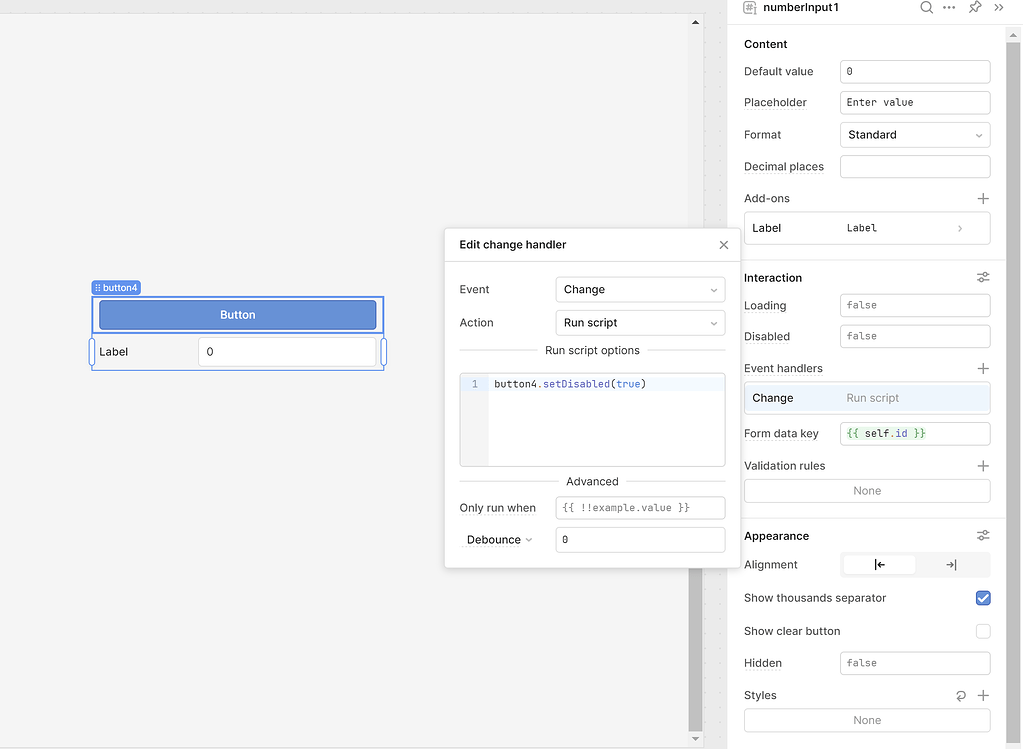Add a validation rule via its plus icon
The image size is (1023, 749).
tap(984, 465)
